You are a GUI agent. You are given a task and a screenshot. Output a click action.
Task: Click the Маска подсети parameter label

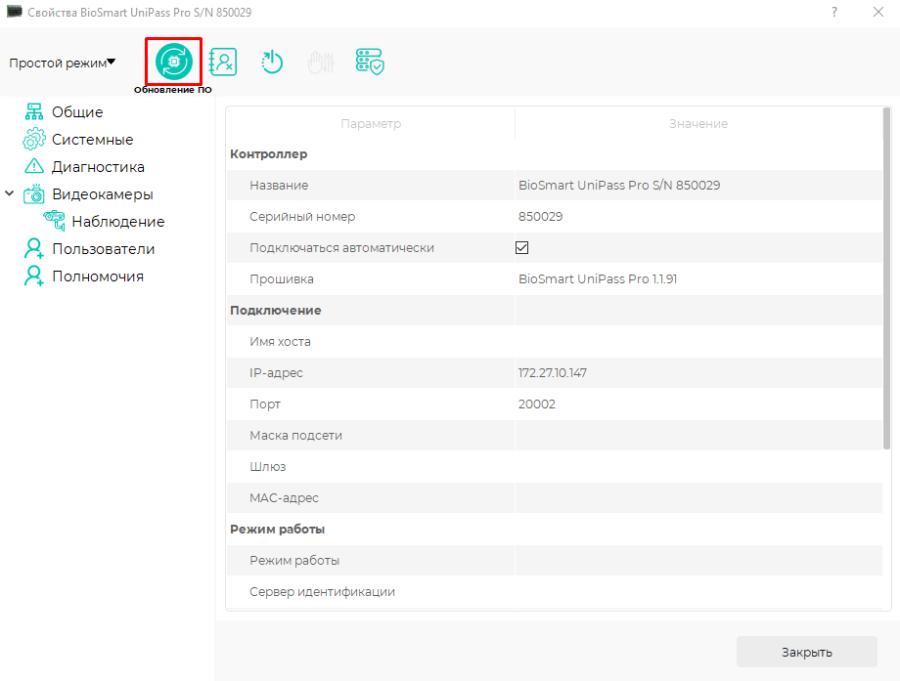[x=296, y=436]
